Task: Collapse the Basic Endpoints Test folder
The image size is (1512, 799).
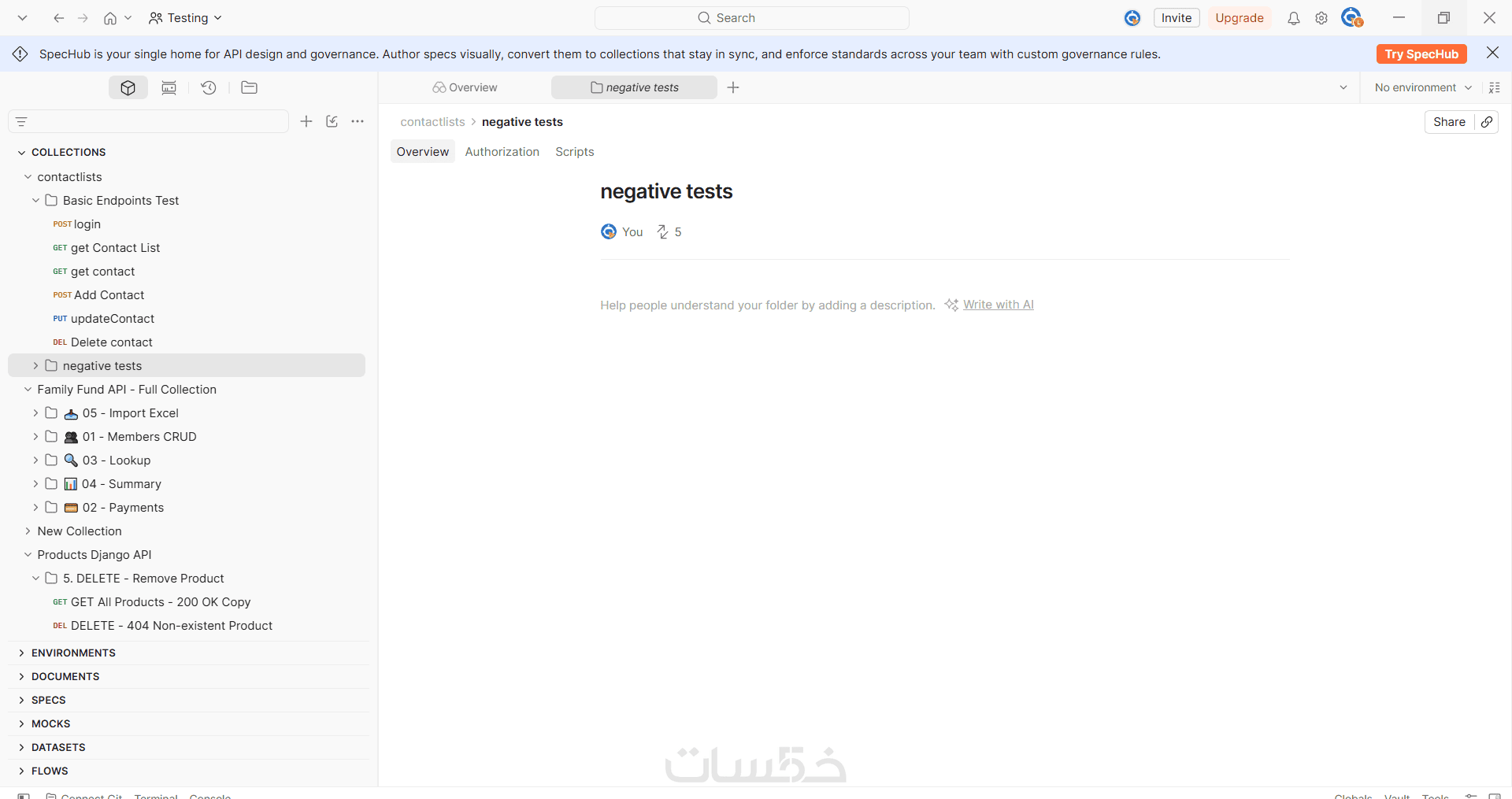Action: [x=35, y=201]
